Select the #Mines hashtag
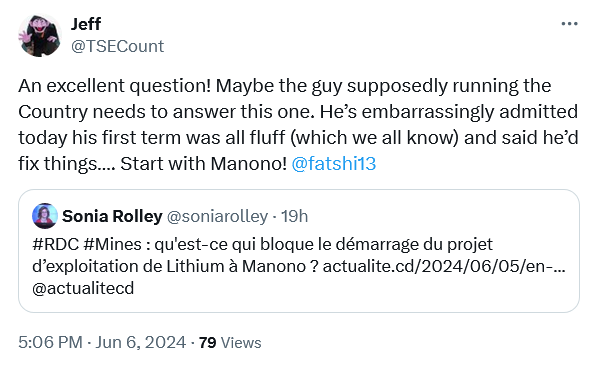 point(112,244)
